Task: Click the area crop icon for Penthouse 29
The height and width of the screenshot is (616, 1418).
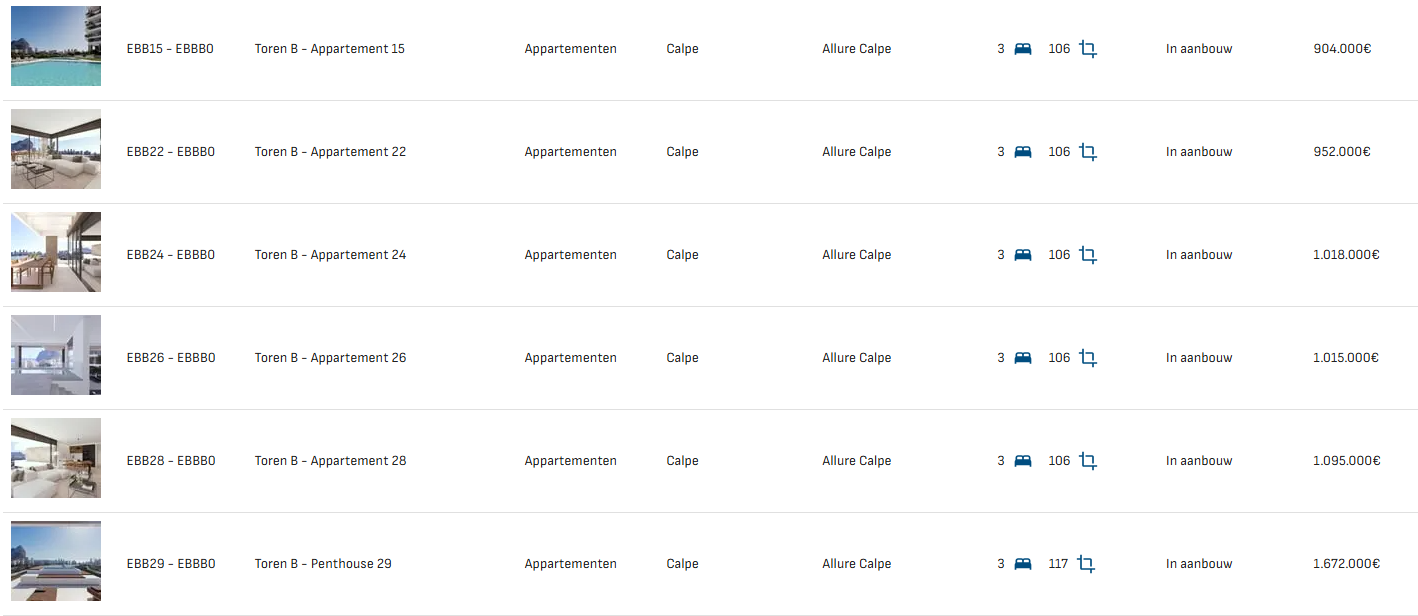Action: pyautogui.click(x=1086, y=564)
